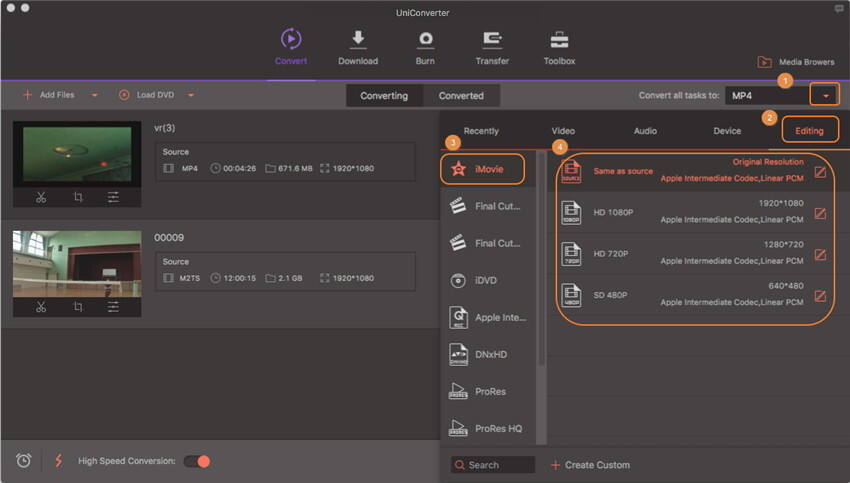
Task: Open the Media Browser
Action: click(x=796, y=62)
